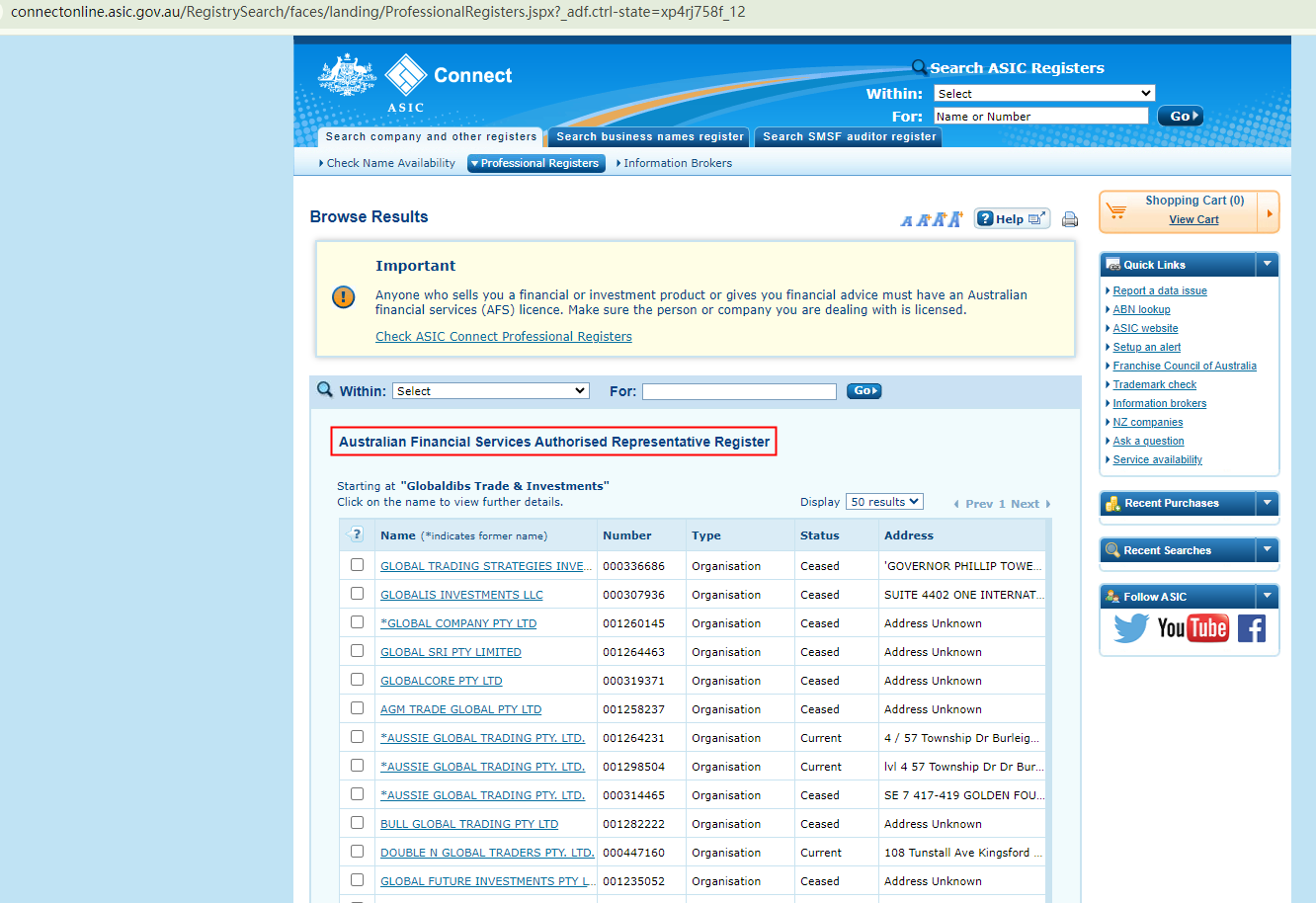This screenshot has width=1316, height=903.
Task: Click the Status column header
Action: tap(820, 535)
